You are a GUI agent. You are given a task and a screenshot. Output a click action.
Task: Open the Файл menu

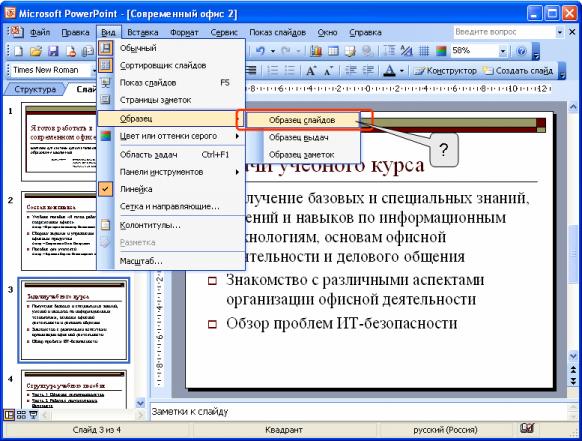40,32
